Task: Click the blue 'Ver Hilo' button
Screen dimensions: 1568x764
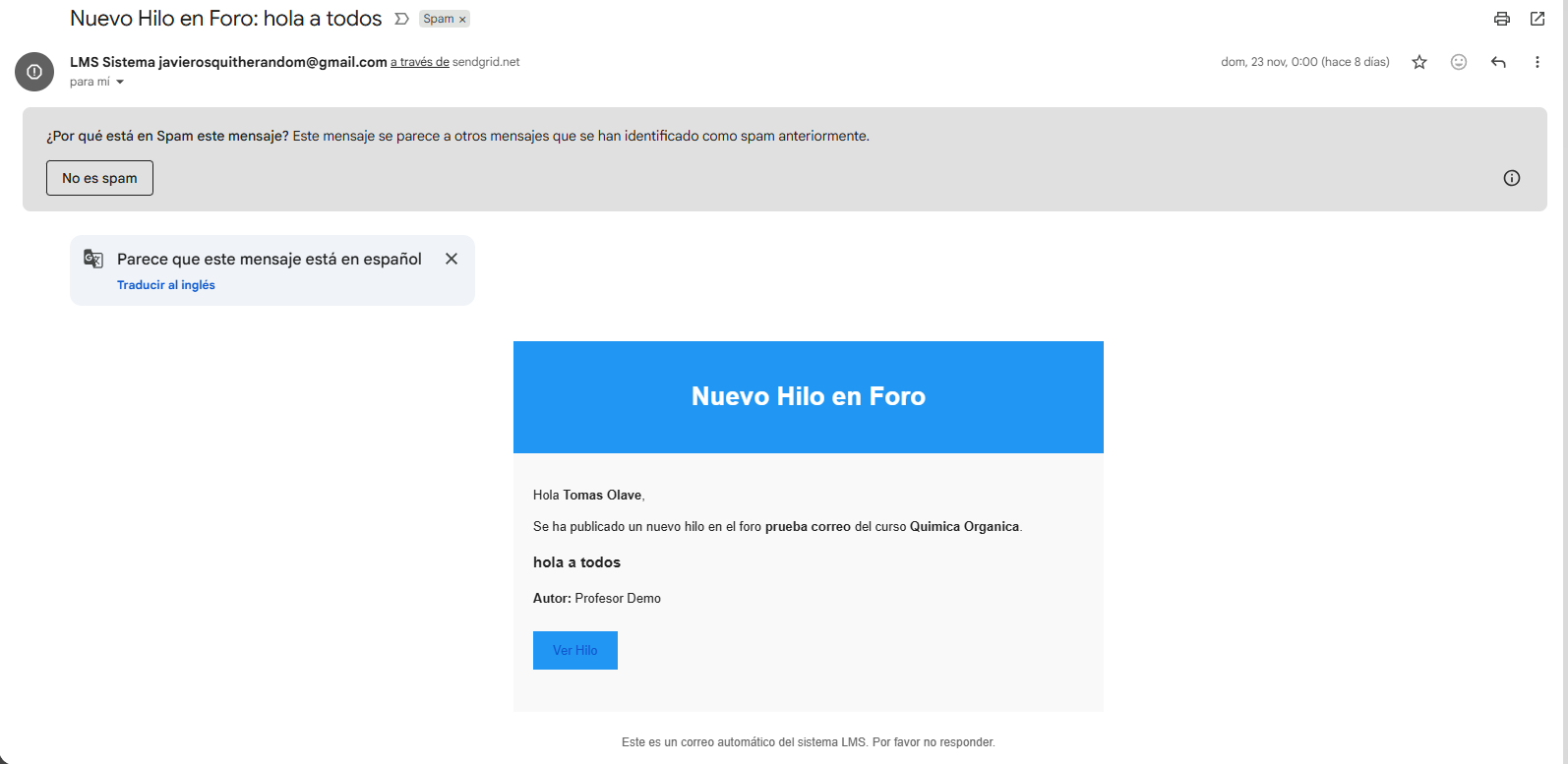Action: click(574, 650)
